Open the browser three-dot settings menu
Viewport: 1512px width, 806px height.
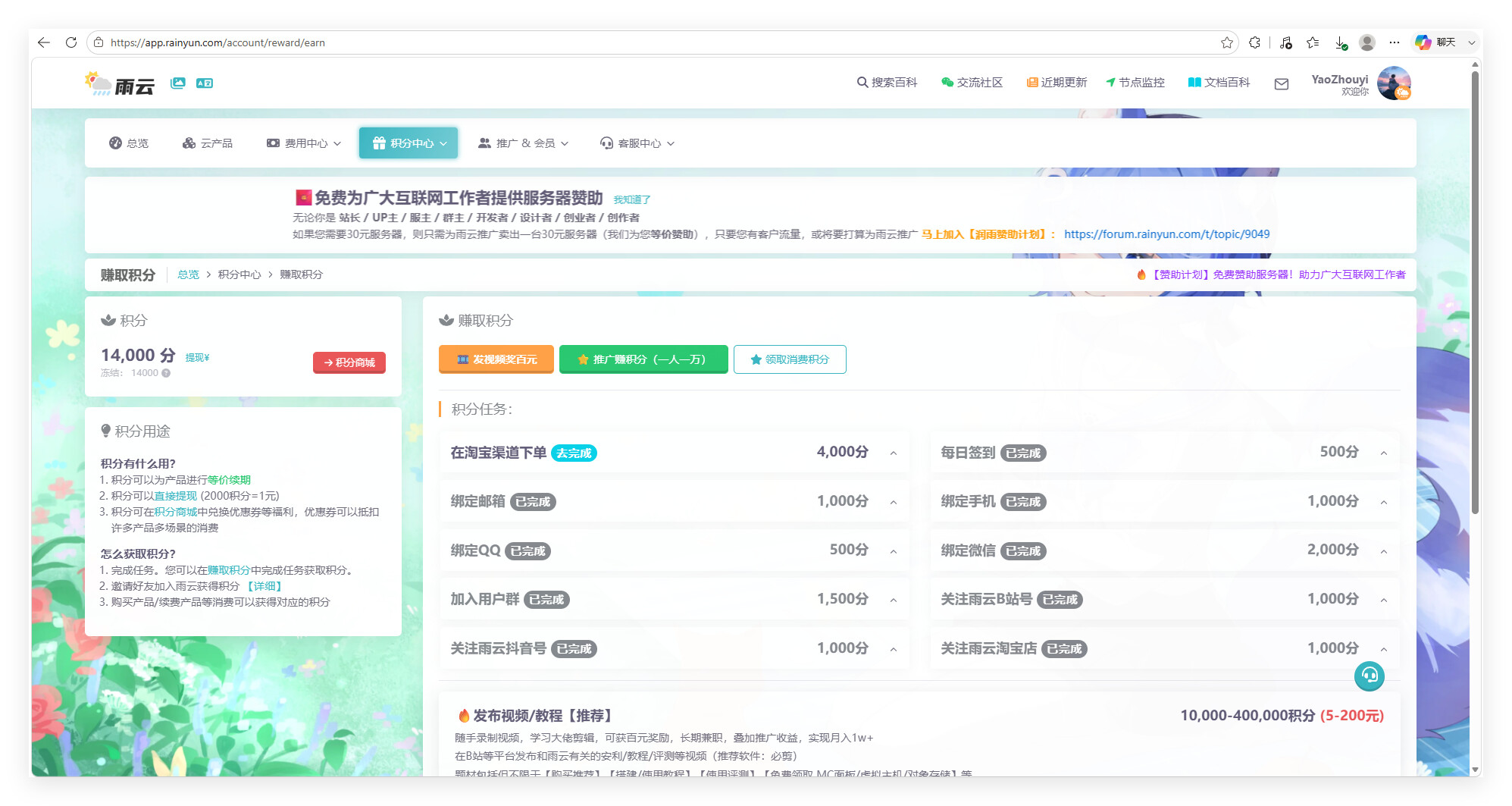(1395, 42)
